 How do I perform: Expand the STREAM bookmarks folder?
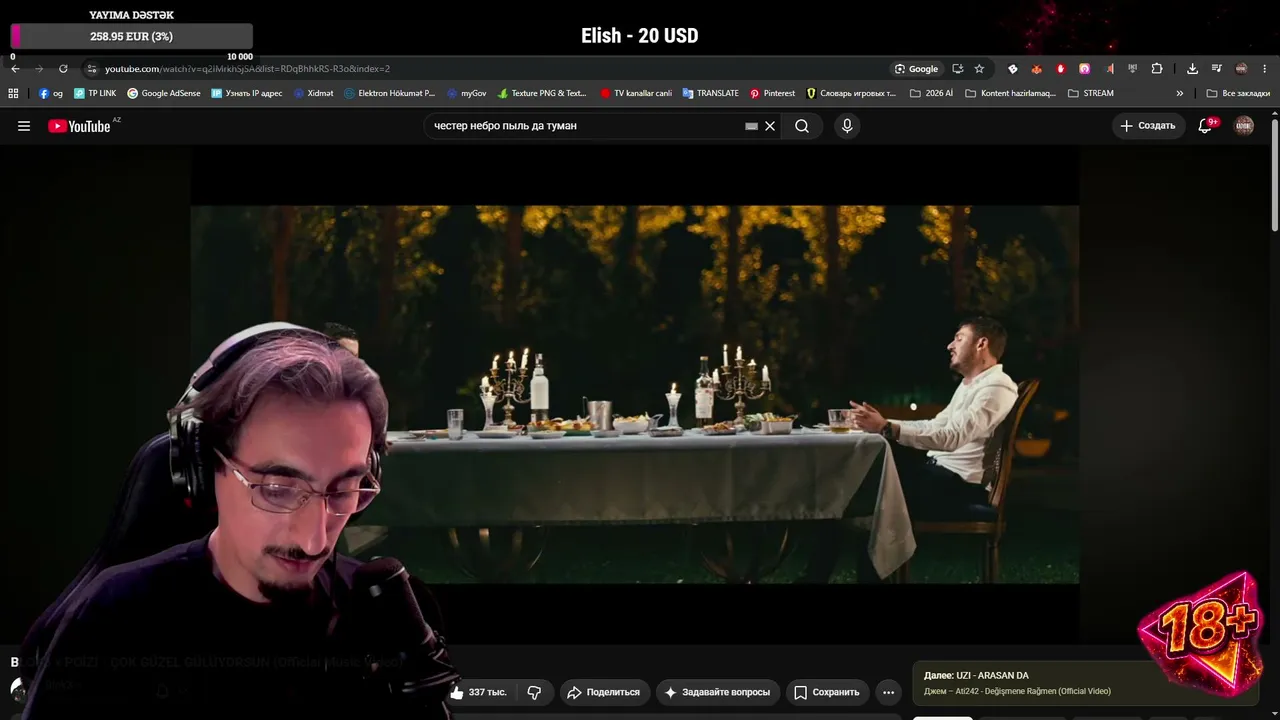[x=1091, y=93]
